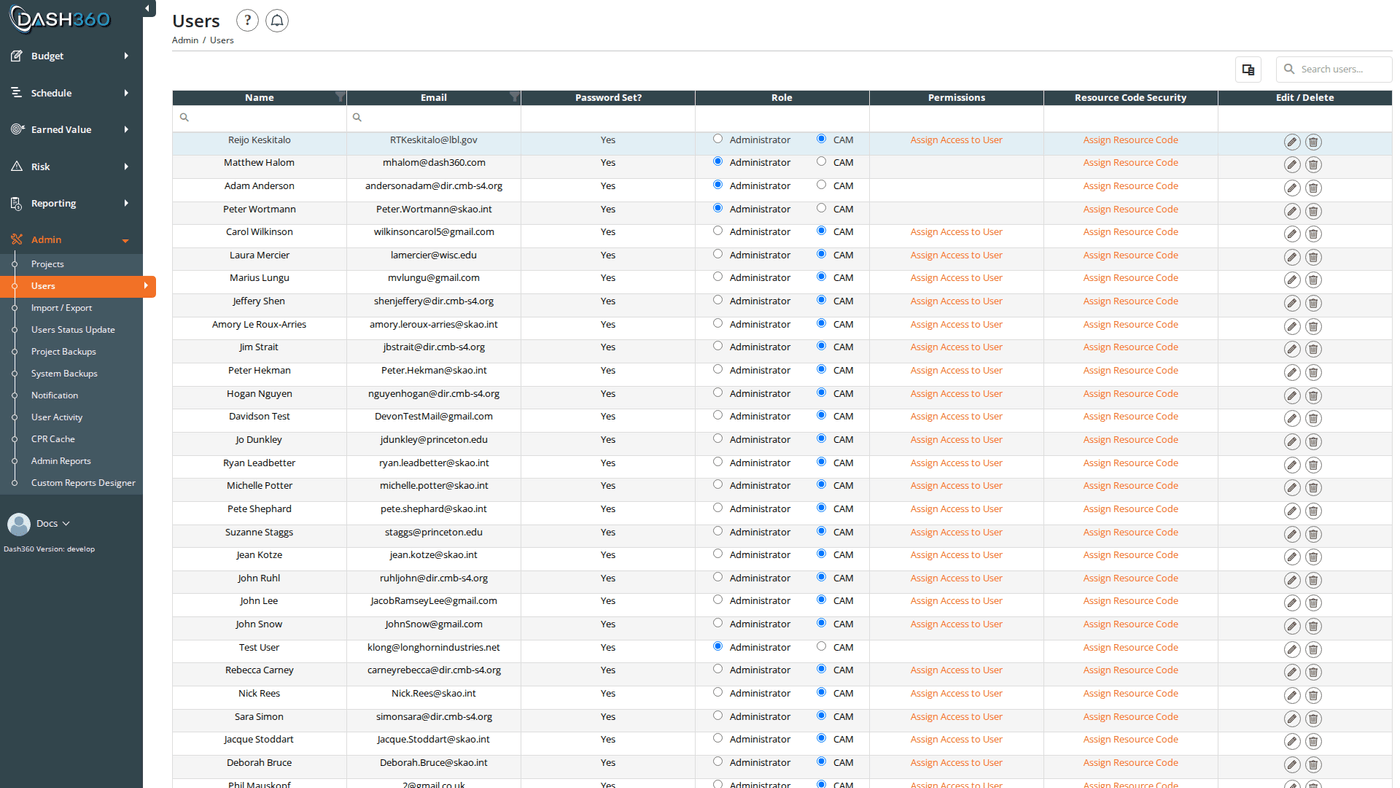This screenshot has height=788, width=1400.
Task: Click Assign Resource Code for Test User
Action: tap(1130, 647)
